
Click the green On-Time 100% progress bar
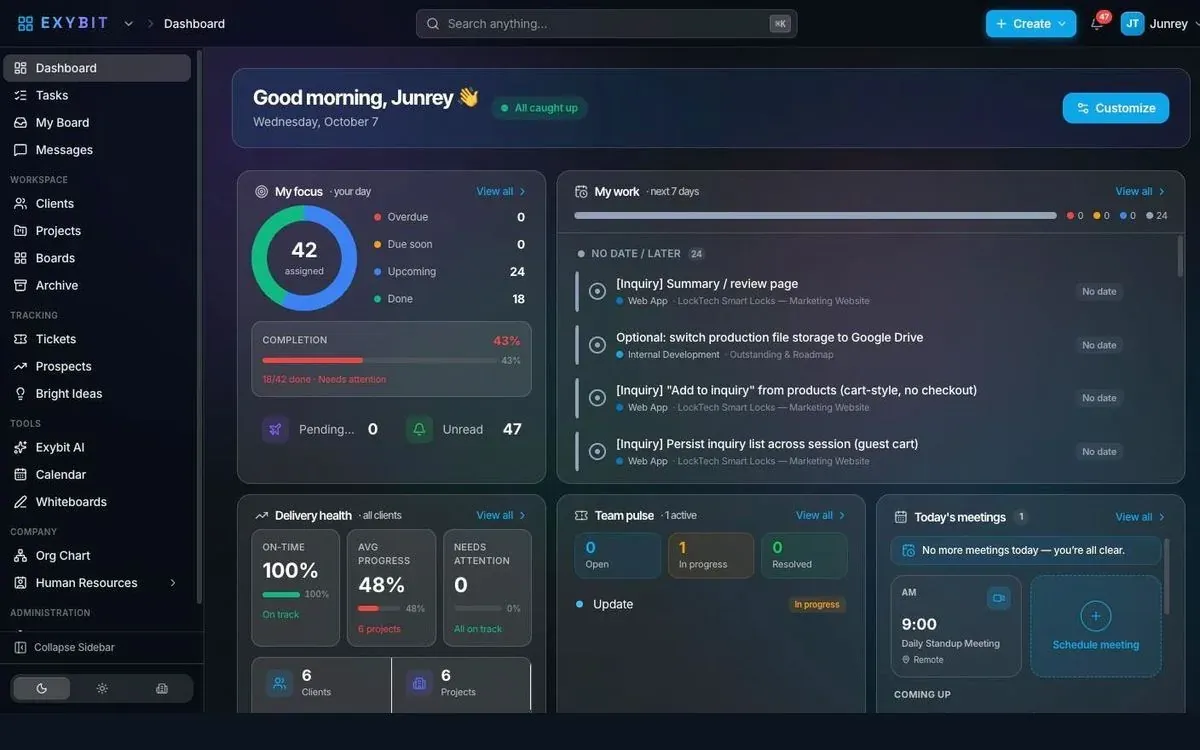pos(281,594)
